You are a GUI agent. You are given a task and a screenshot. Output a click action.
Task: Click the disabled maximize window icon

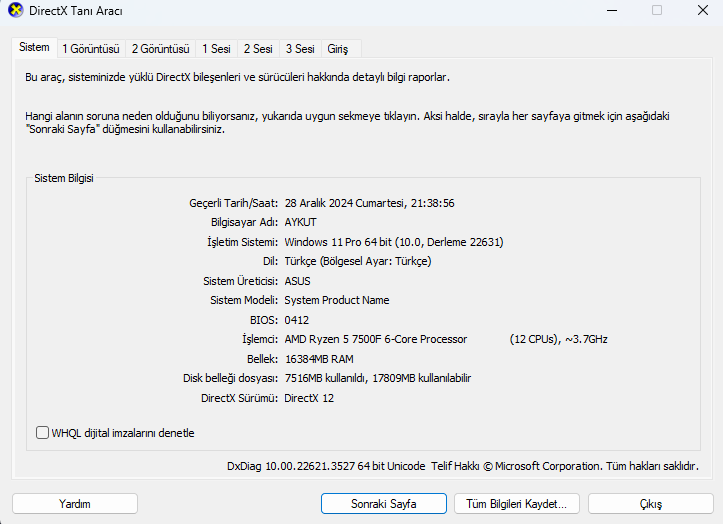(x=657, y=10)
